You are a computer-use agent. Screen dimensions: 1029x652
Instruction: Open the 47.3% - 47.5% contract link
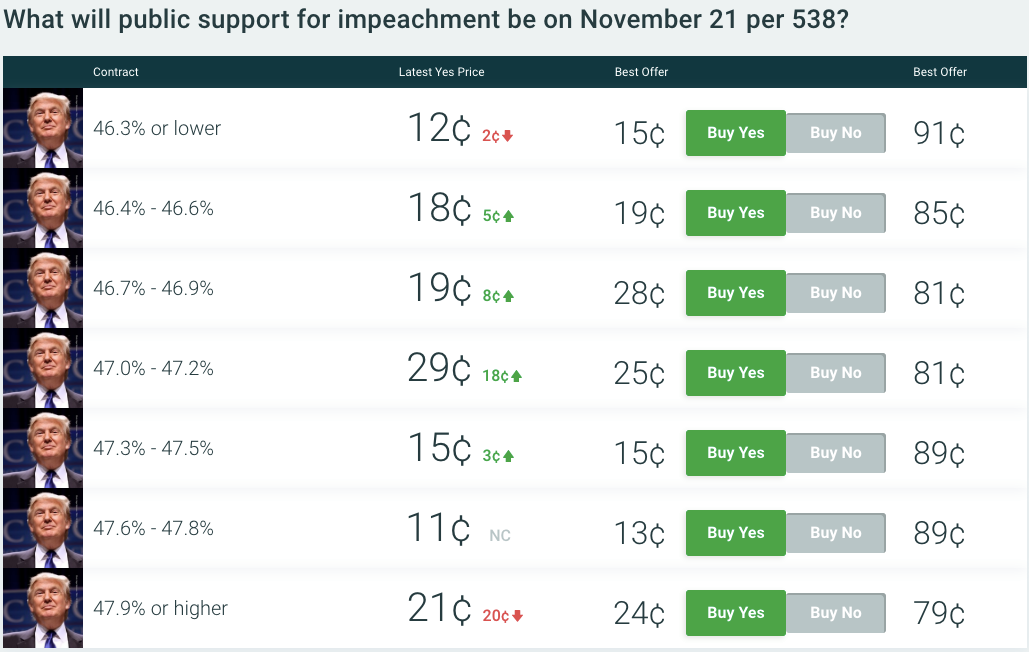154,449
